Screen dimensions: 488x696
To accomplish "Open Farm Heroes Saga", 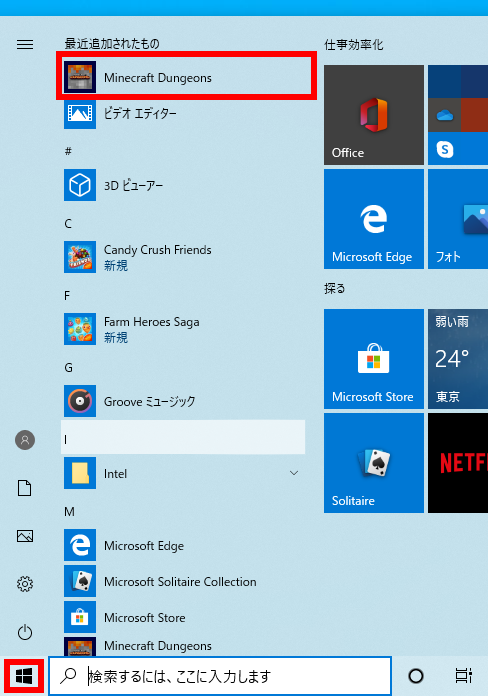I will pos(183,329).
